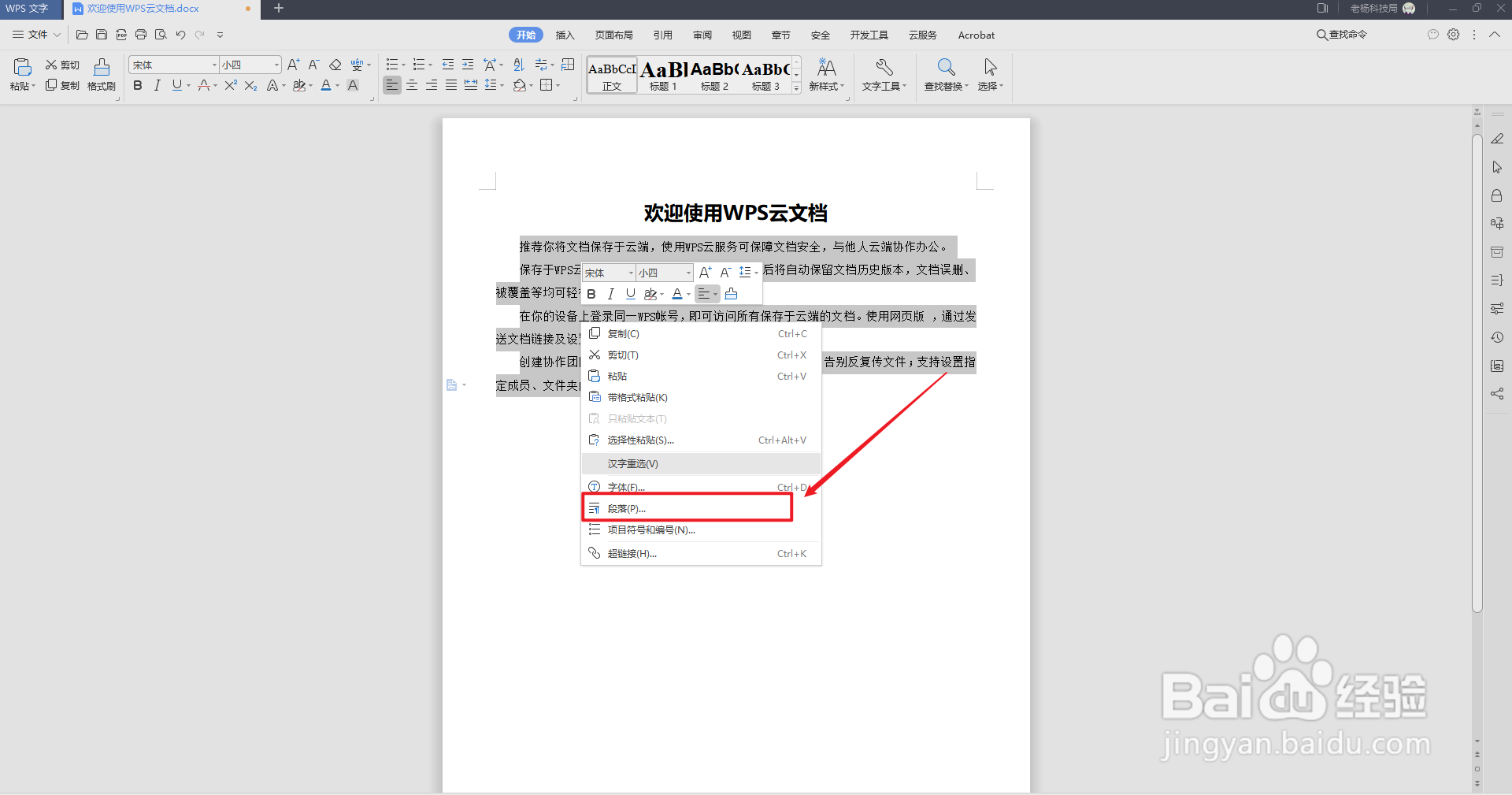
Task: Switch to 插入 ribbon tab
Action: pos(565,35)
